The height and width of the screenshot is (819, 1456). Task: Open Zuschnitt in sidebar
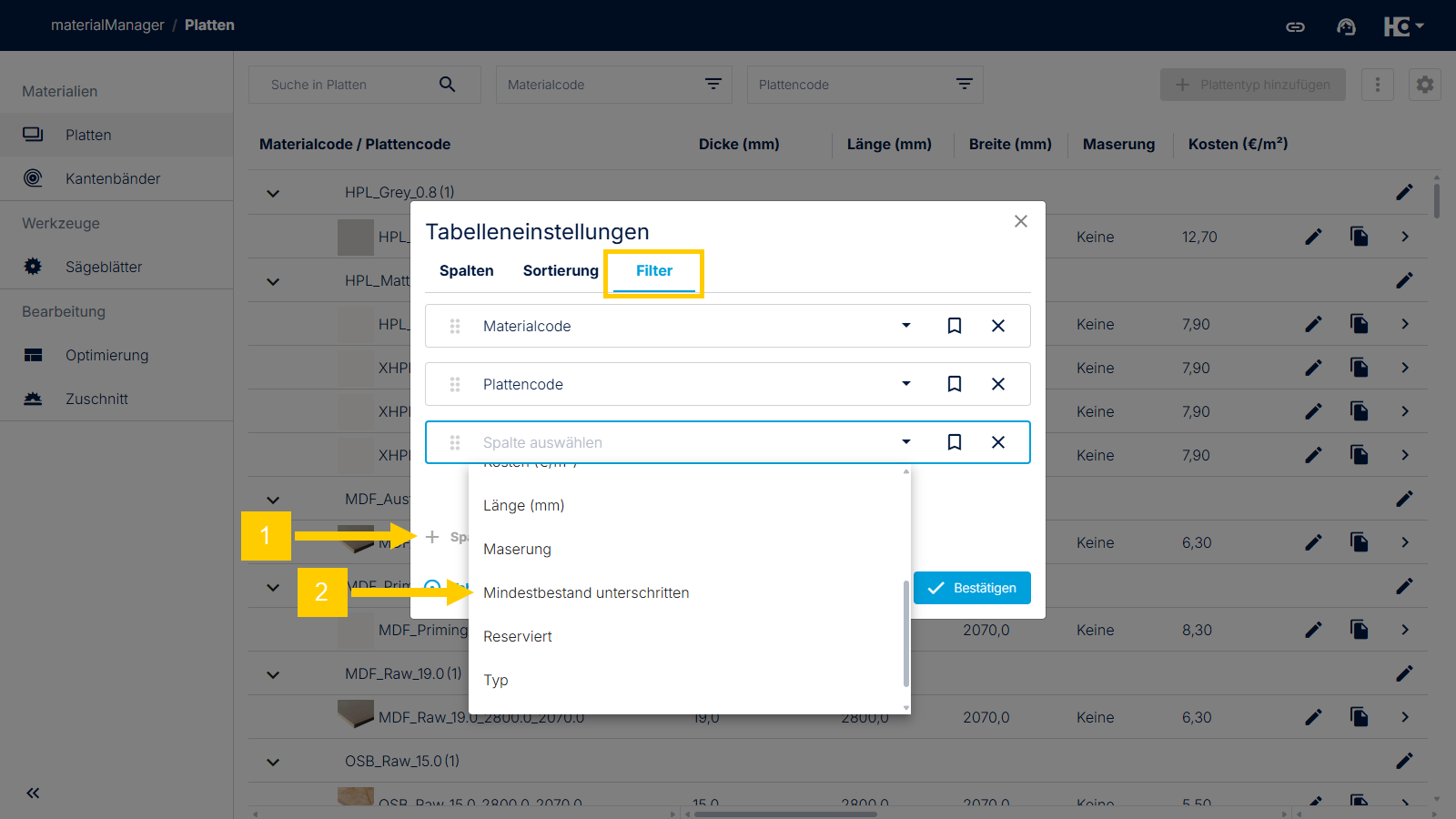click(x=116, y=399)
